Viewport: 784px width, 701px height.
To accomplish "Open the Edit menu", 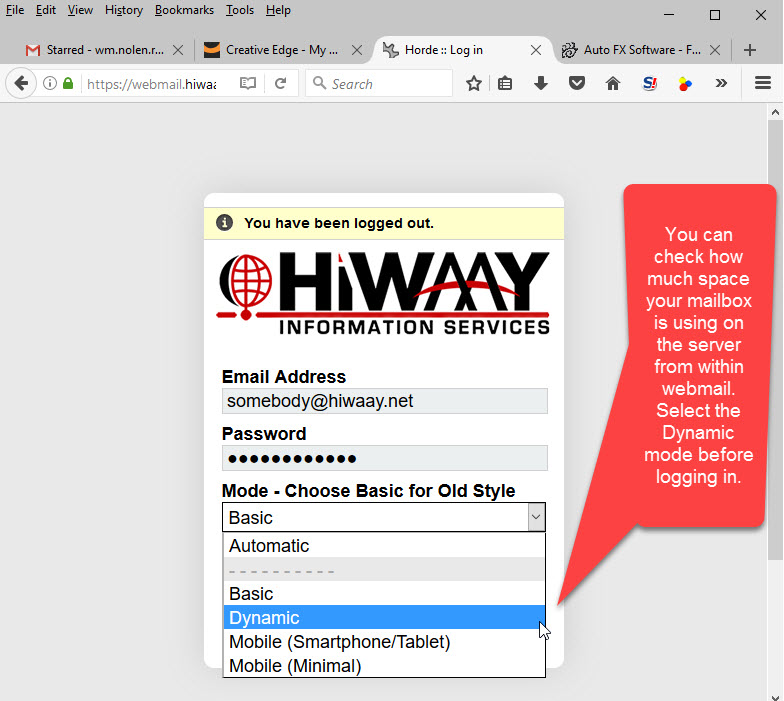I will click(46, 10).
